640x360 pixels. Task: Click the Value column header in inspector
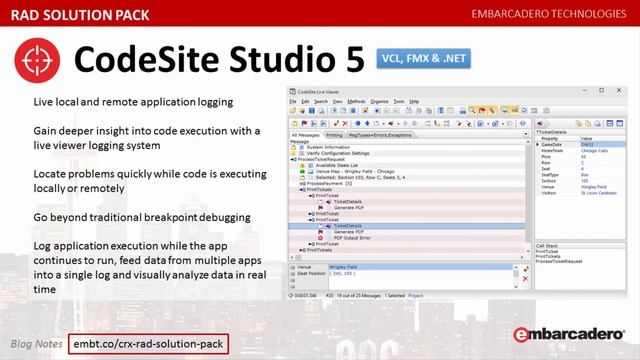click(x=587, y=139)
